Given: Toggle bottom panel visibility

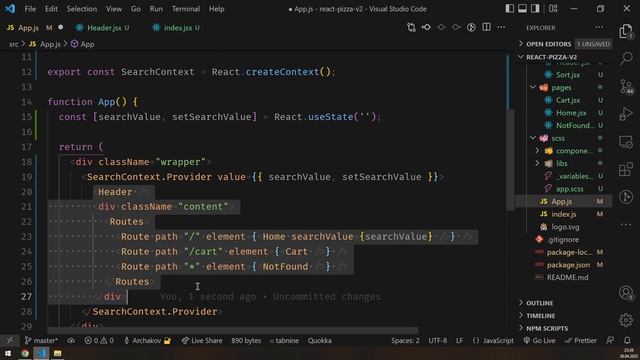Looking at the screenshot, I should pos(522,9).
